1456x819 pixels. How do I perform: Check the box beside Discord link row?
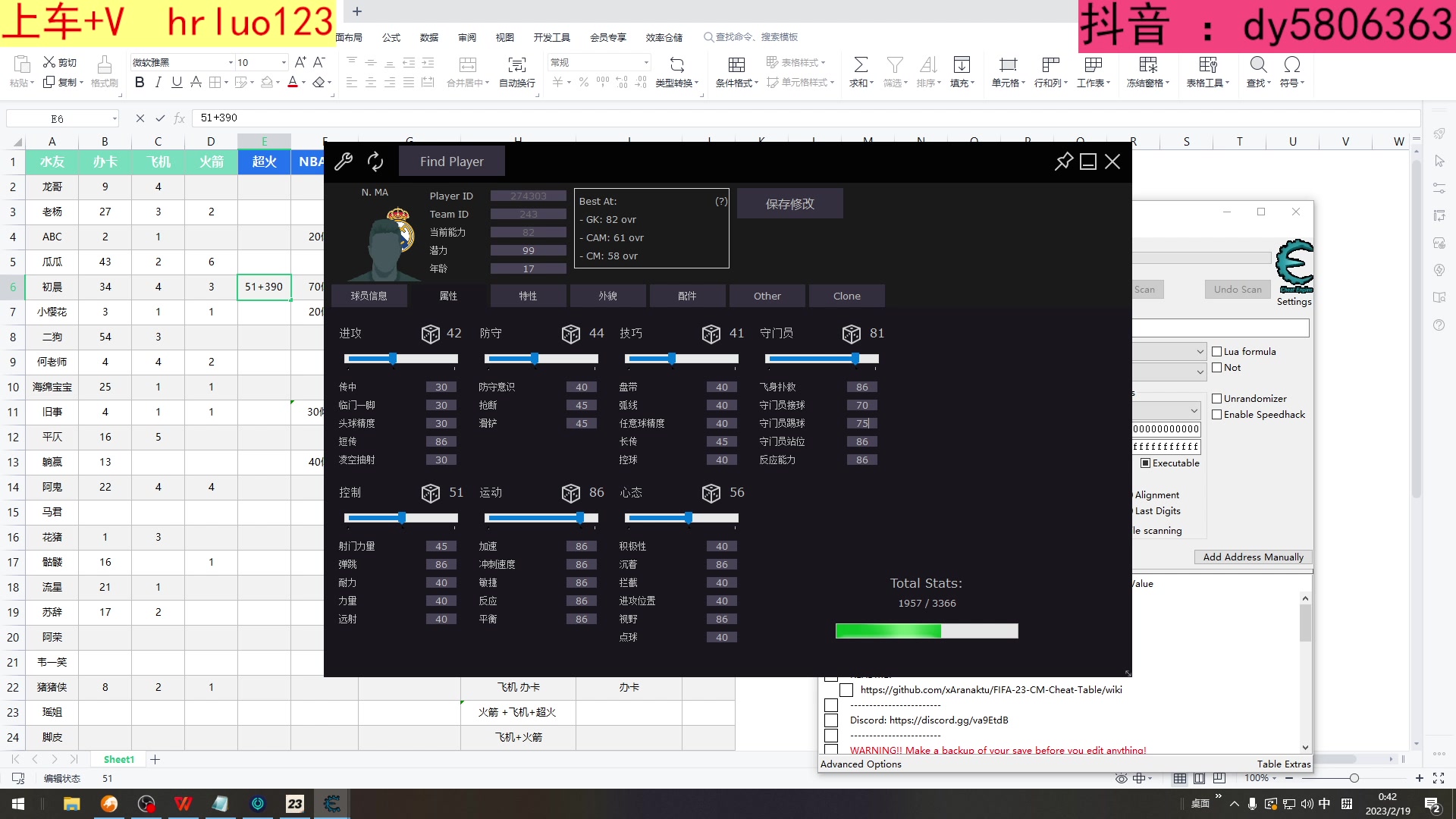831,720
